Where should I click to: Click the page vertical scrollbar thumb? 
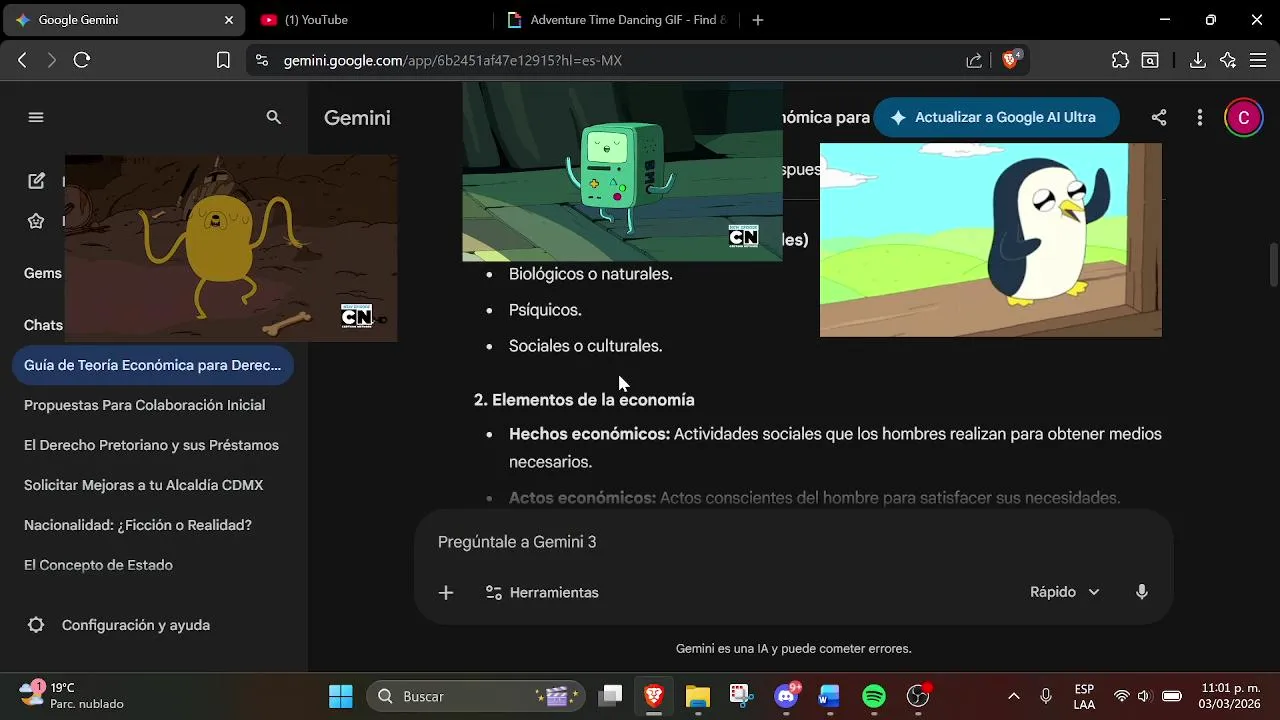coord(1273,264)
